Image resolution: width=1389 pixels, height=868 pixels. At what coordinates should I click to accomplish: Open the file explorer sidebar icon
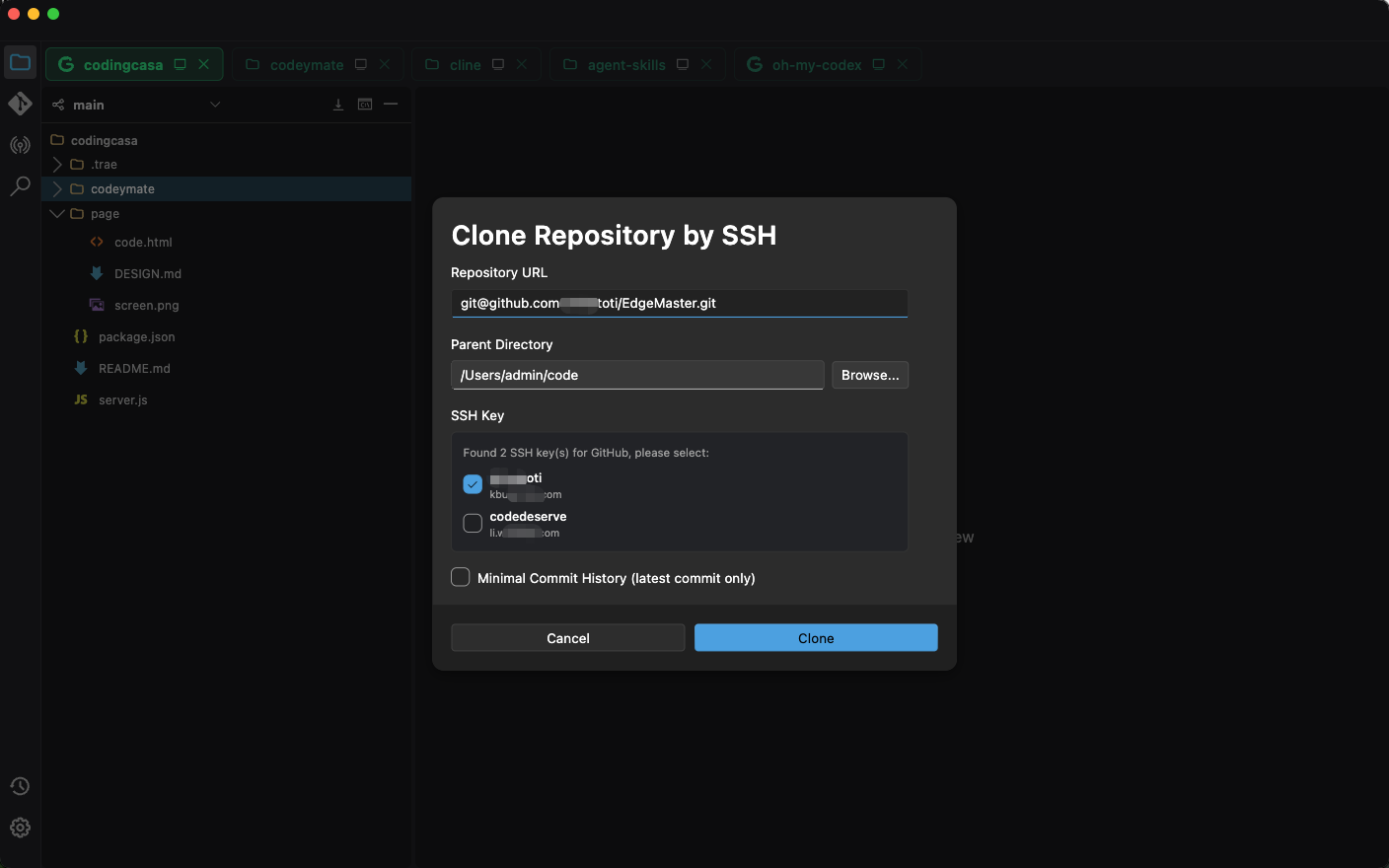coord(20,63)
